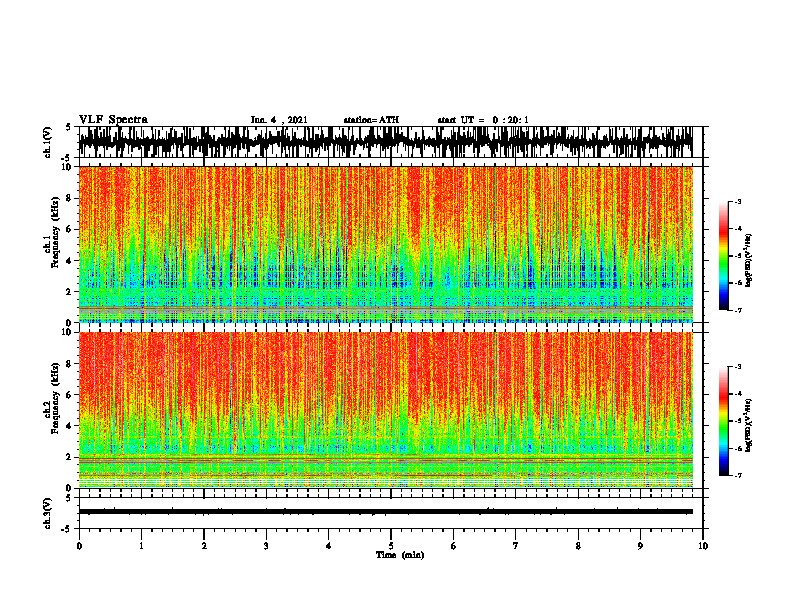Click the '-3' tick on the ch.1 colorbar
Screen dimensions: 792x612
click(x=738, y=201)
